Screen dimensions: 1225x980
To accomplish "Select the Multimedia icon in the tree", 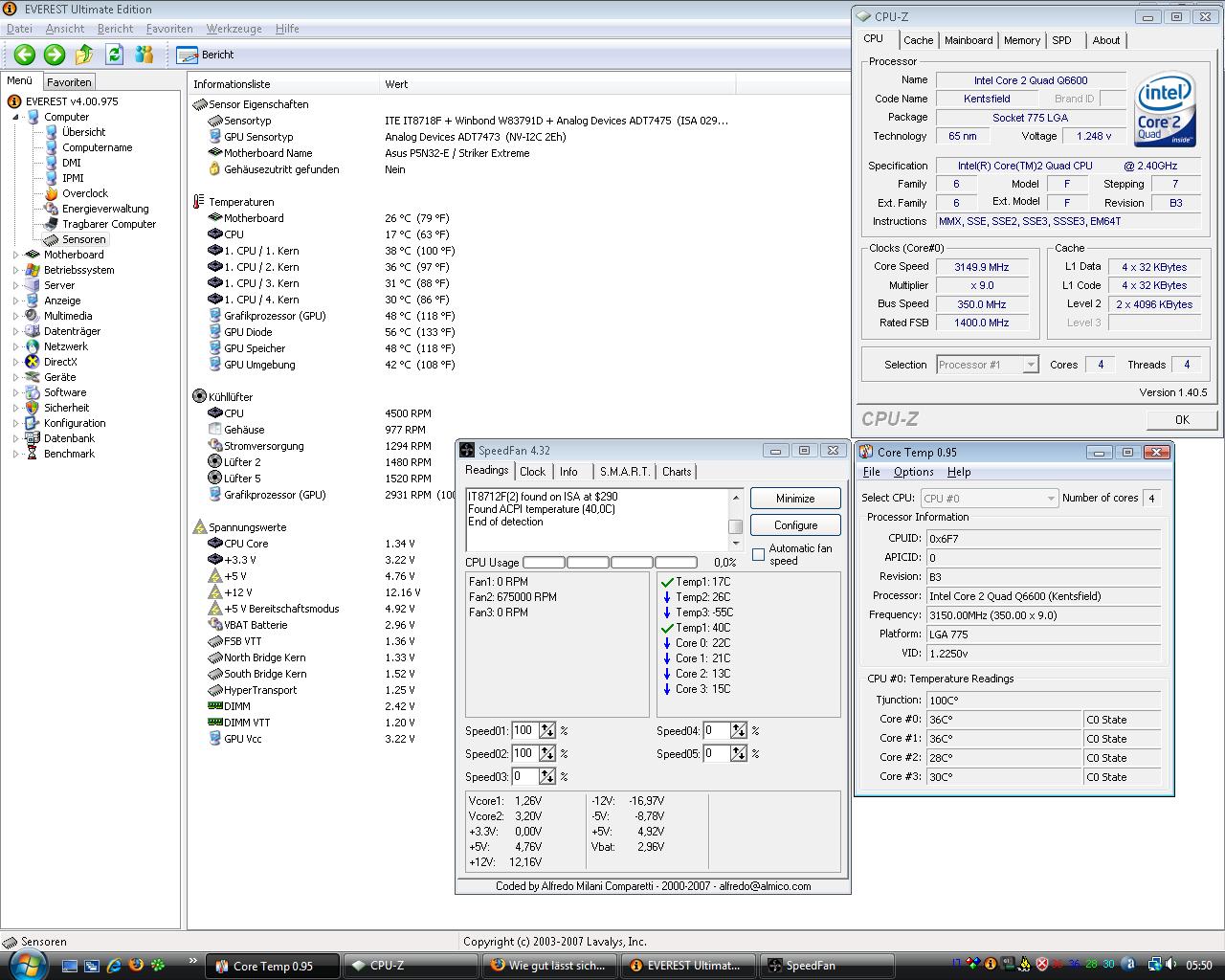I will point(33,316).
